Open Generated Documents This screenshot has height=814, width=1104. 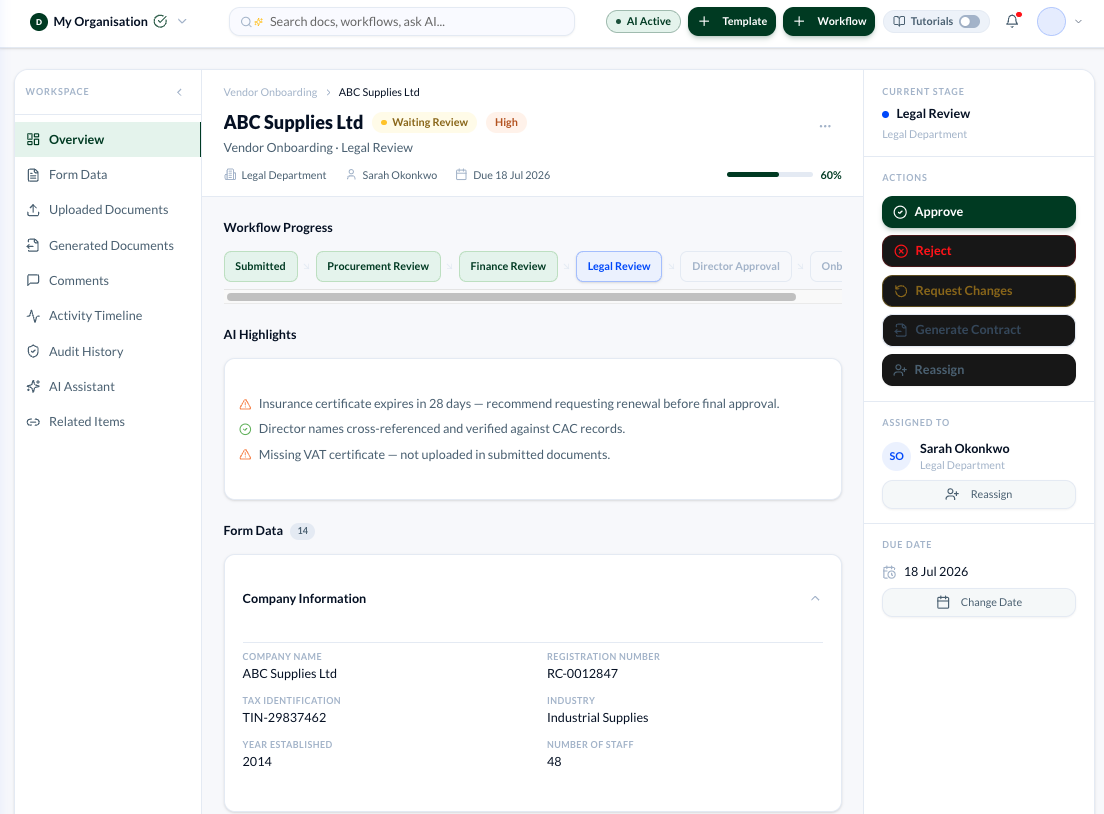(108, 245)
